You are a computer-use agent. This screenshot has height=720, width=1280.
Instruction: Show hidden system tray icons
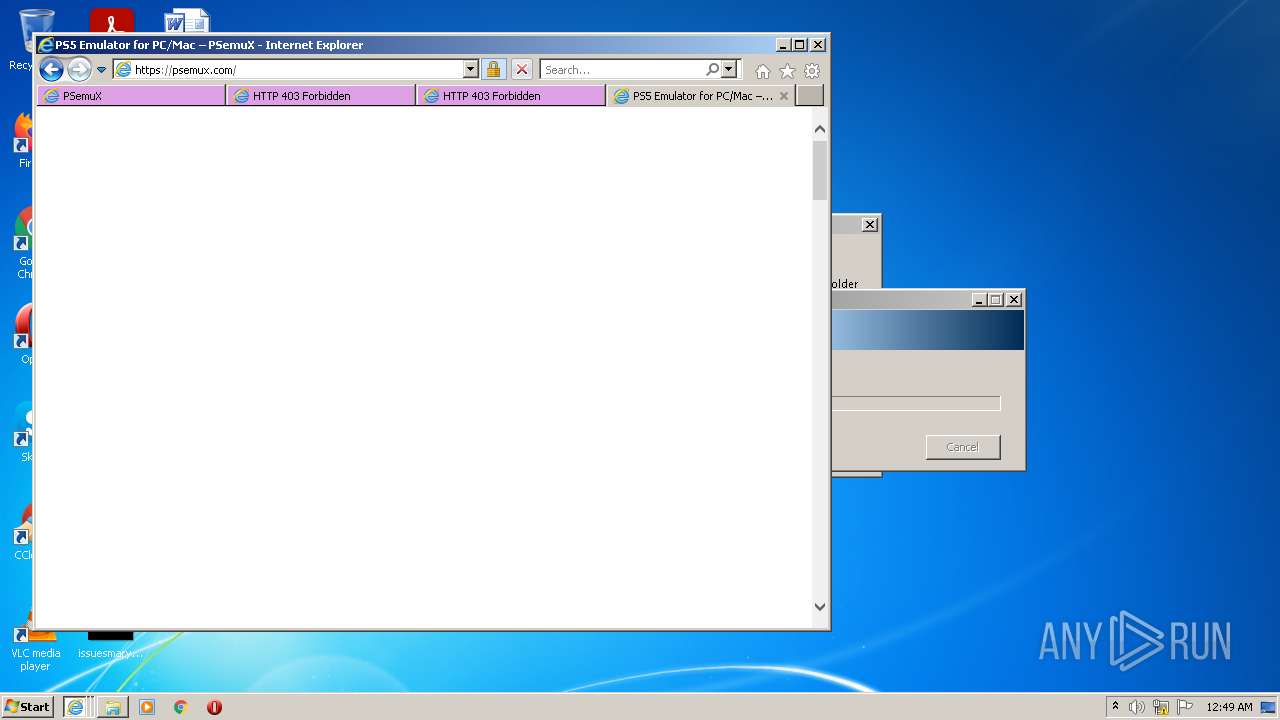(1116, 707)
